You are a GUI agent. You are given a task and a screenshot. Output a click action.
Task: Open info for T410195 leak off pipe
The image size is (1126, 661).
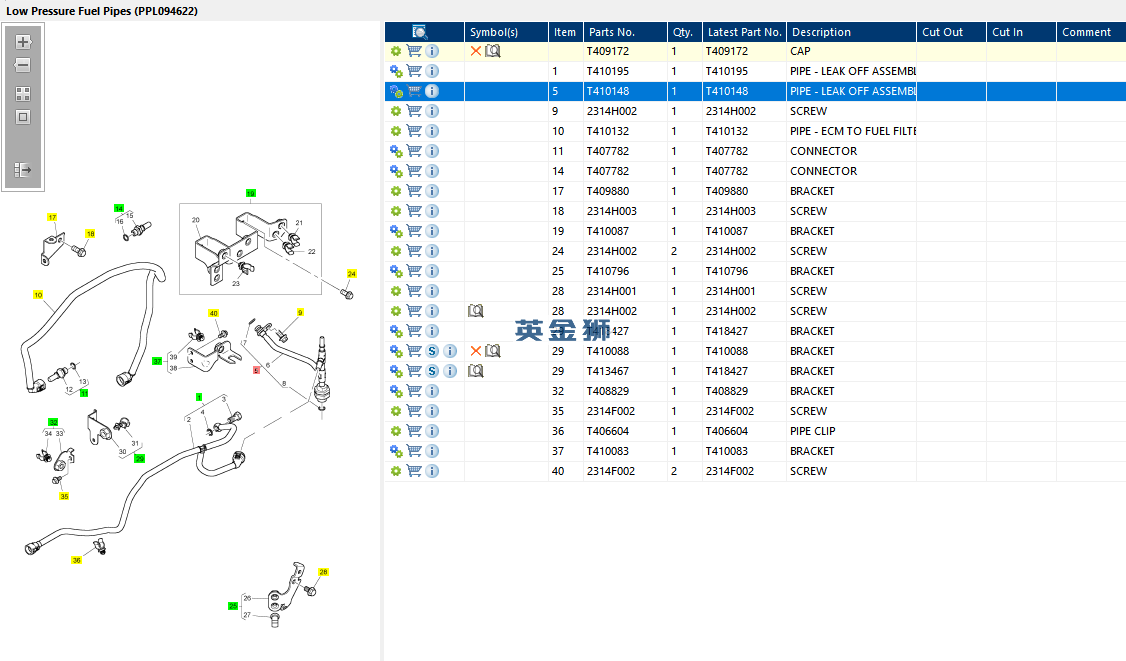(x=432, y=71)
